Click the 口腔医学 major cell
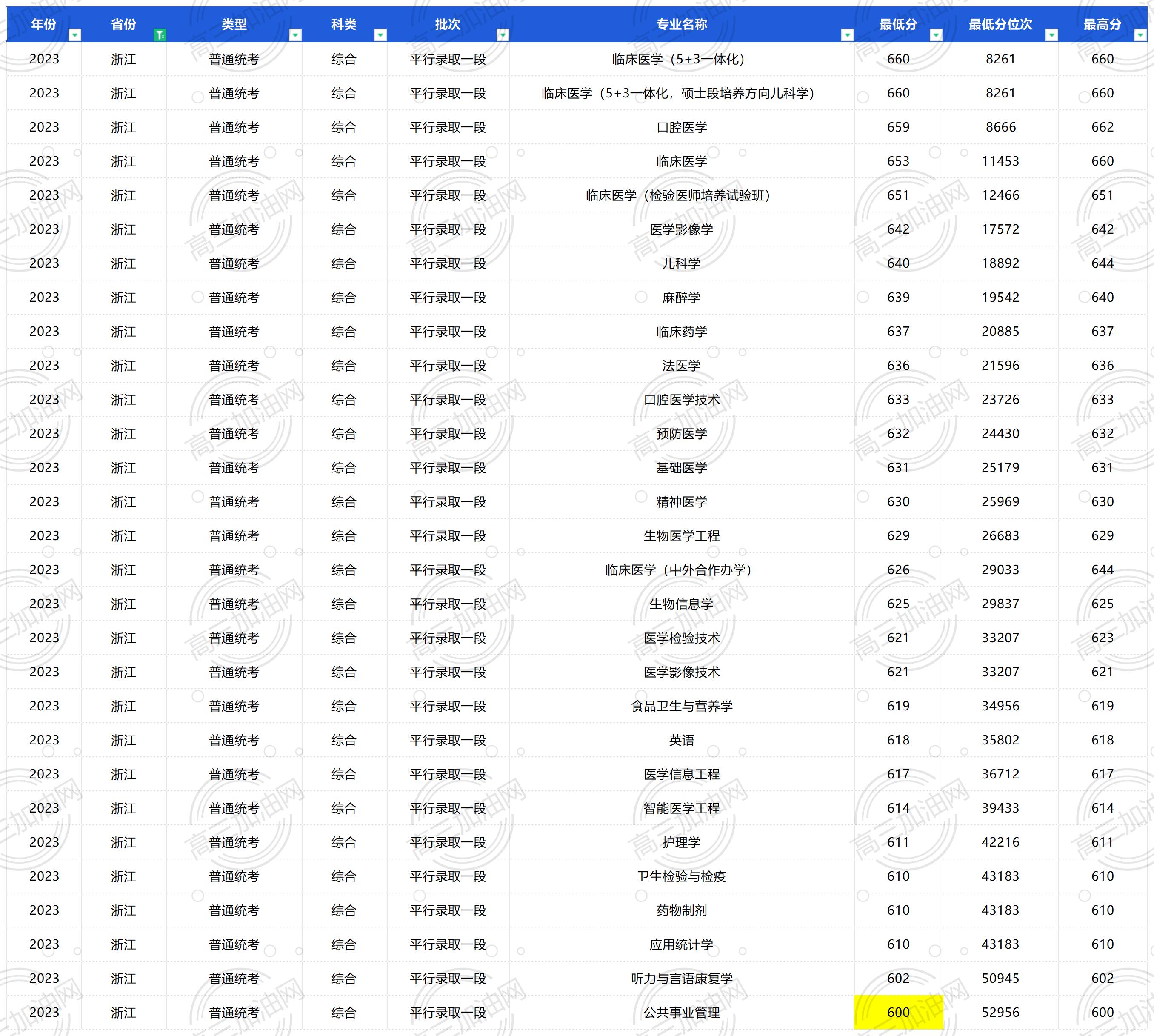1154x1036 pixels. click(x=682, y=128)
